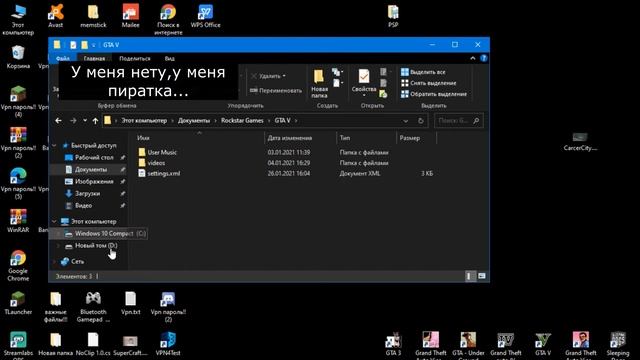Sort by the Размер column header
The height and width of the screenshot is (360, 640).
pyautogui.click(x=416, y=138)
